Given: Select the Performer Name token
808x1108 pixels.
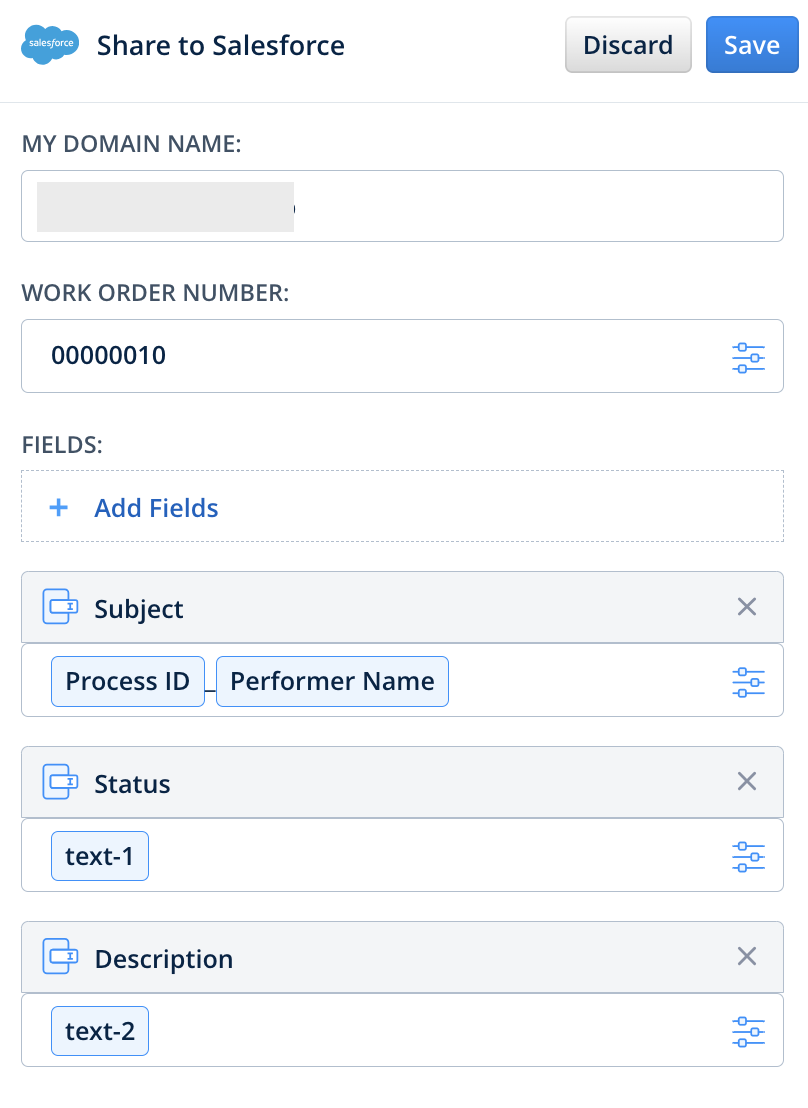Looking at the screenshot, I should 332,680.
